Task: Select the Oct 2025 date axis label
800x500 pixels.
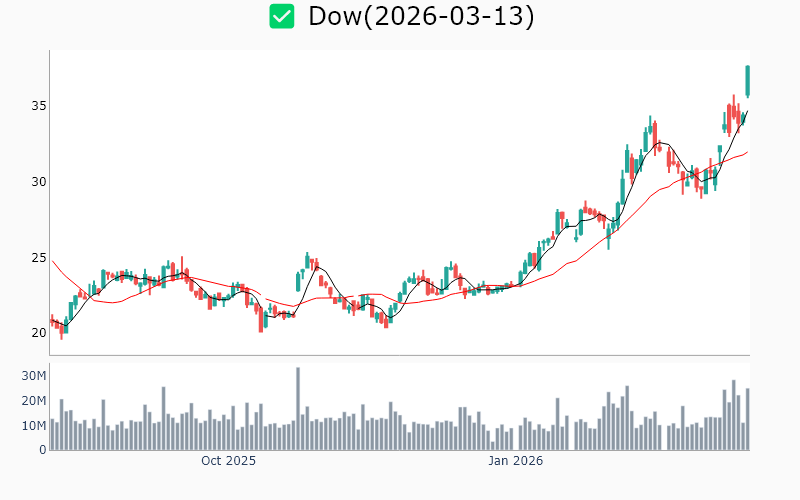Action: coord(228,461)
